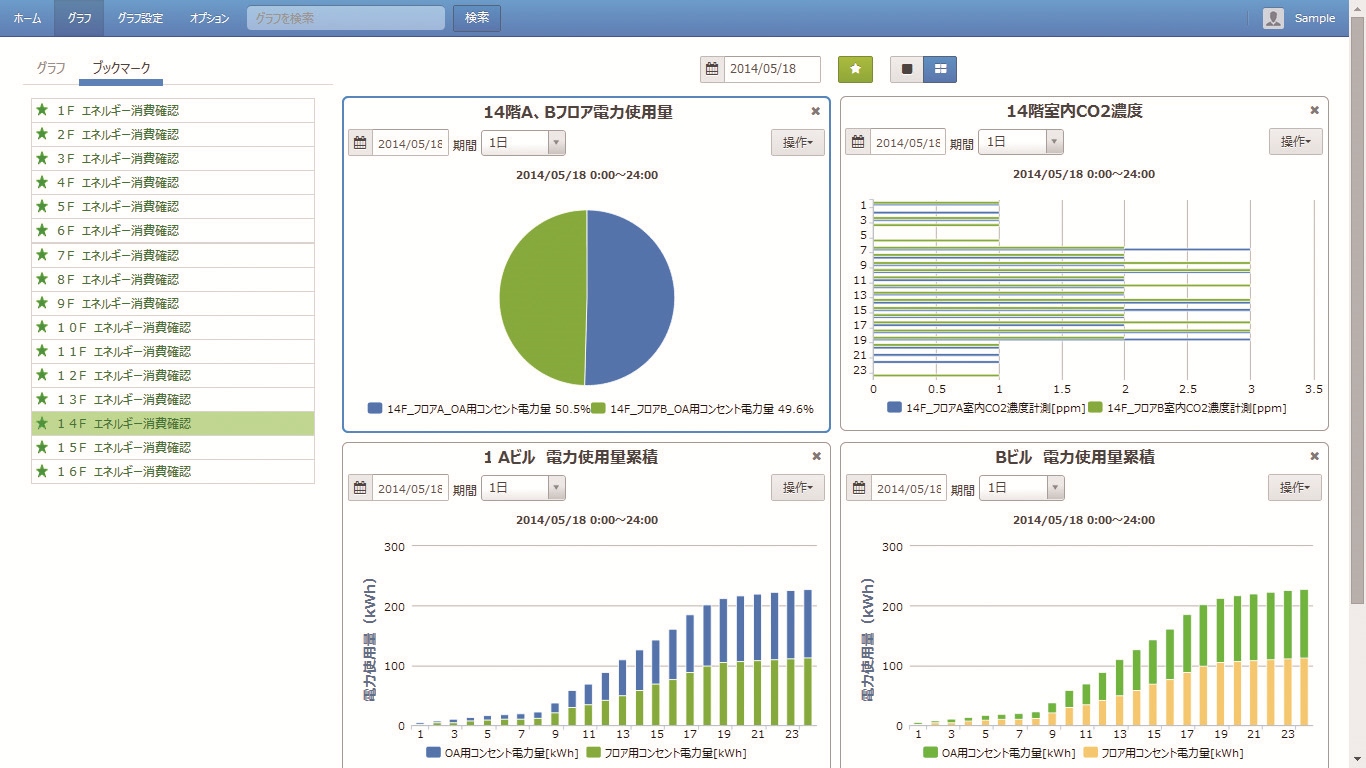The width and height of the screenshot is (1366, 768).
Task: Click the Sample user name
Action: 1315,18
